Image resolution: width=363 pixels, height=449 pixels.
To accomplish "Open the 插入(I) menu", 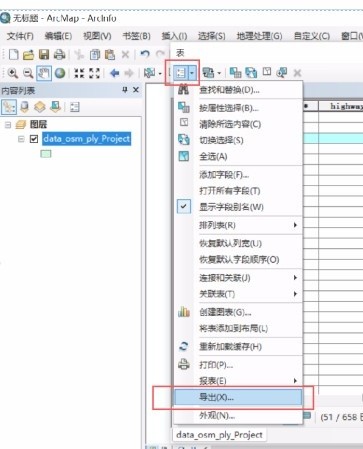I will [174, 36].
